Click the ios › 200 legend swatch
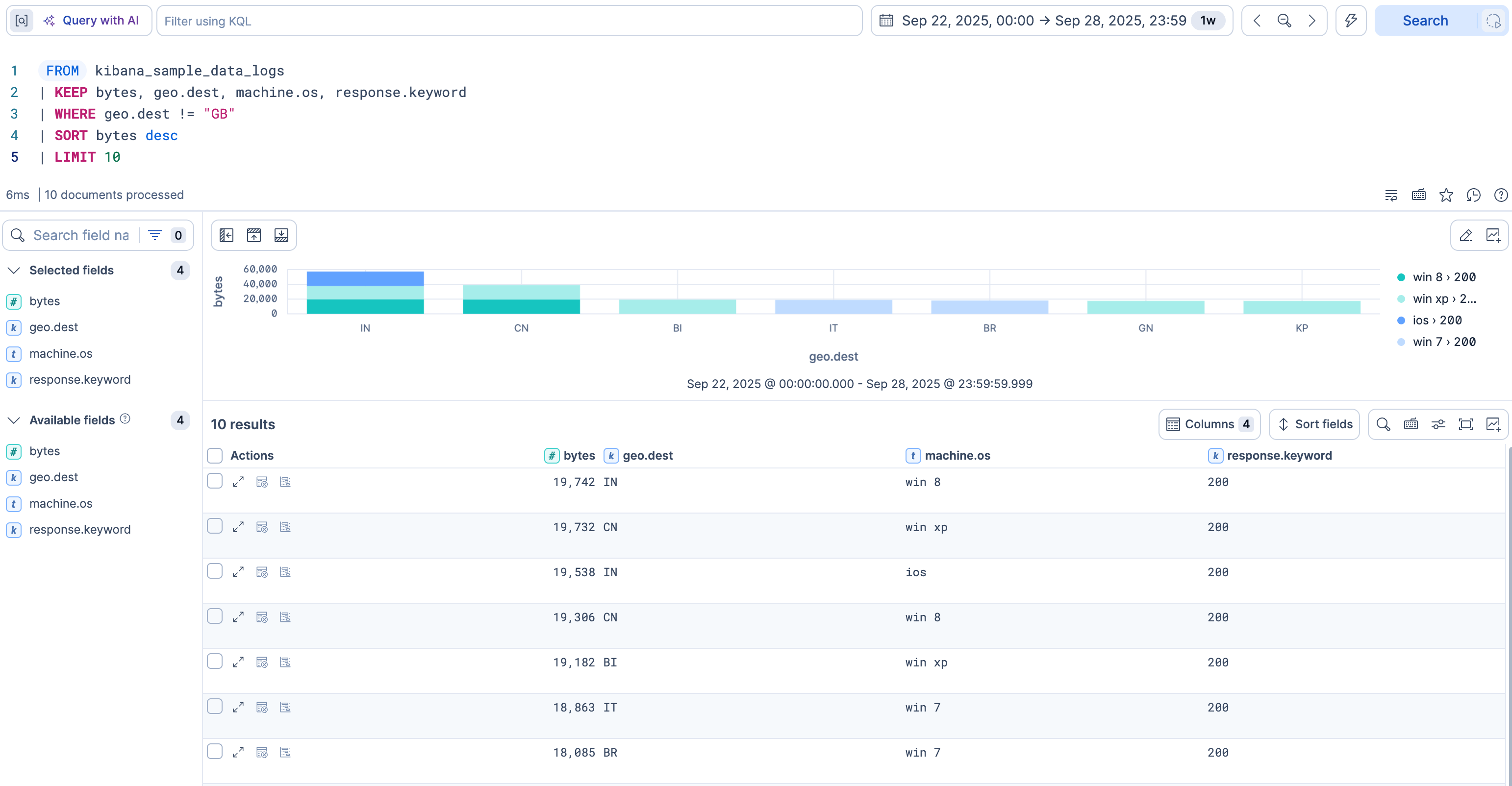 click(x=1401, y=320)
